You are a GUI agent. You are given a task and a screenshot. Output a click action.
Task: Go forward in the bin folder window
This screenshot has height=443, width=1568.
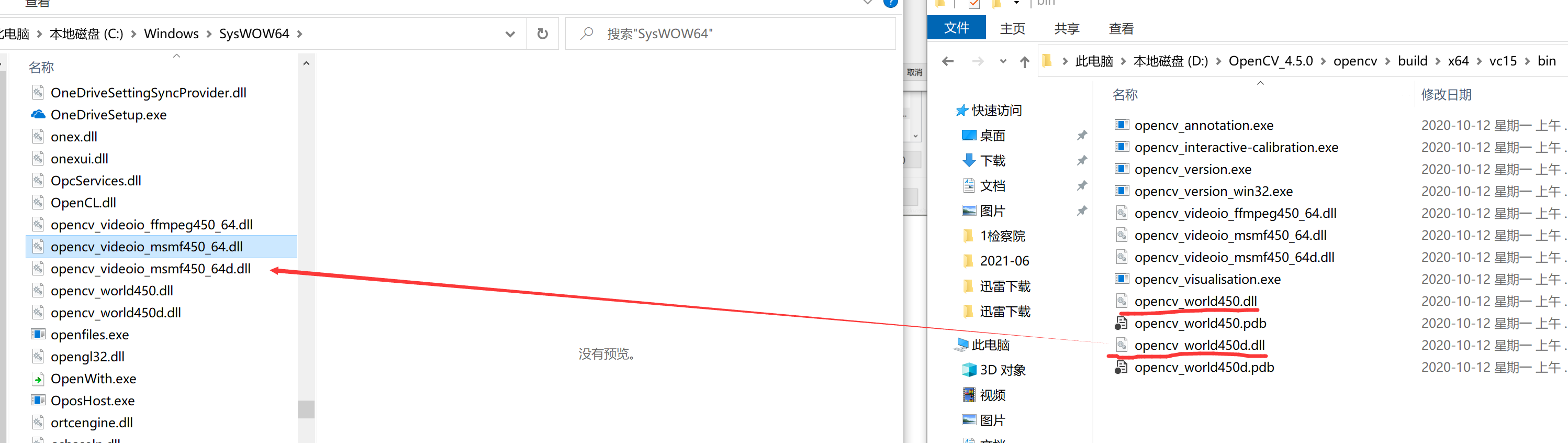point(978,61)
